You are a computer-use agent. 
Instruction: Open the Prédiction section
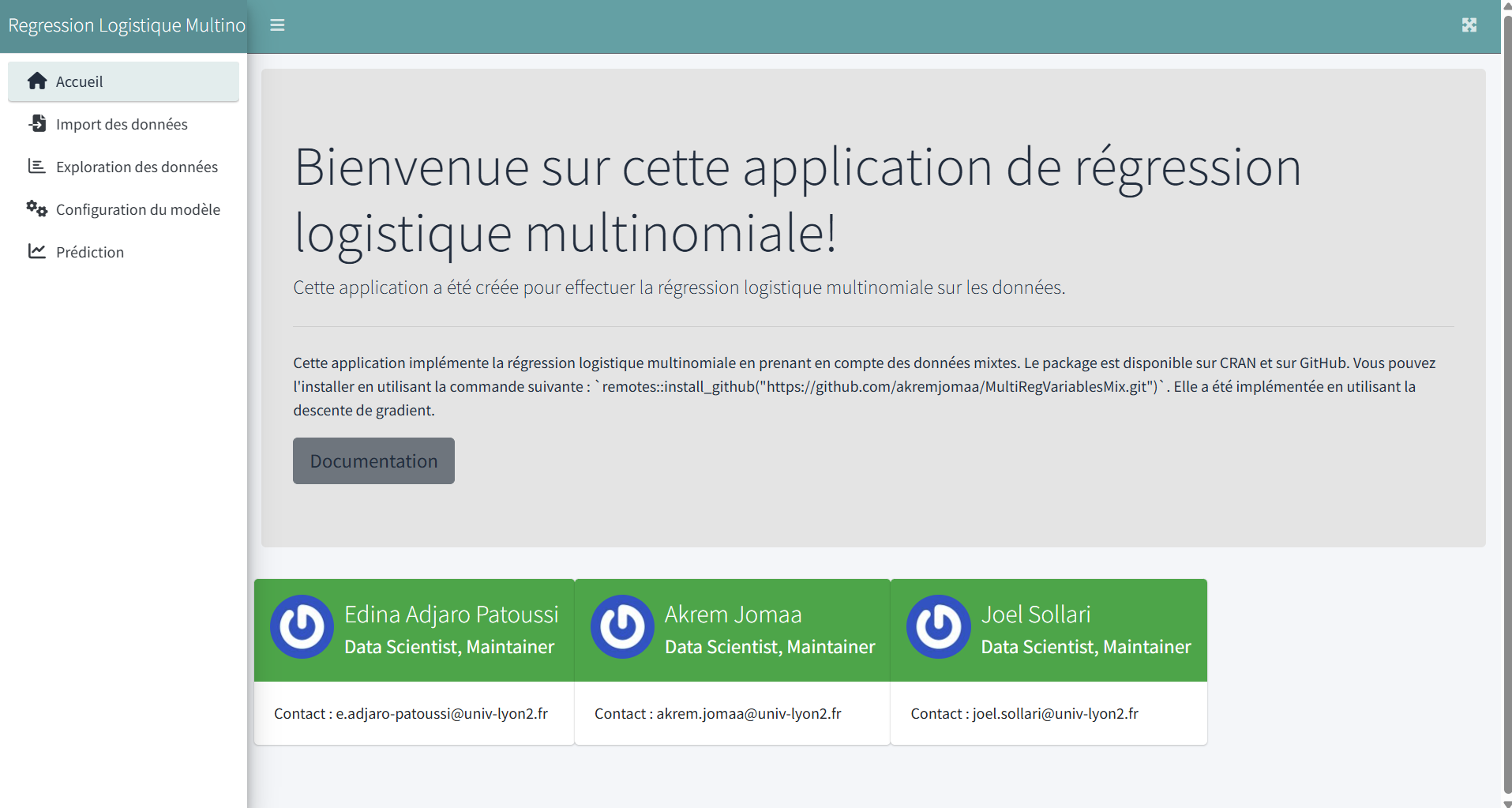pyautogui.click(x=90, y=253)
